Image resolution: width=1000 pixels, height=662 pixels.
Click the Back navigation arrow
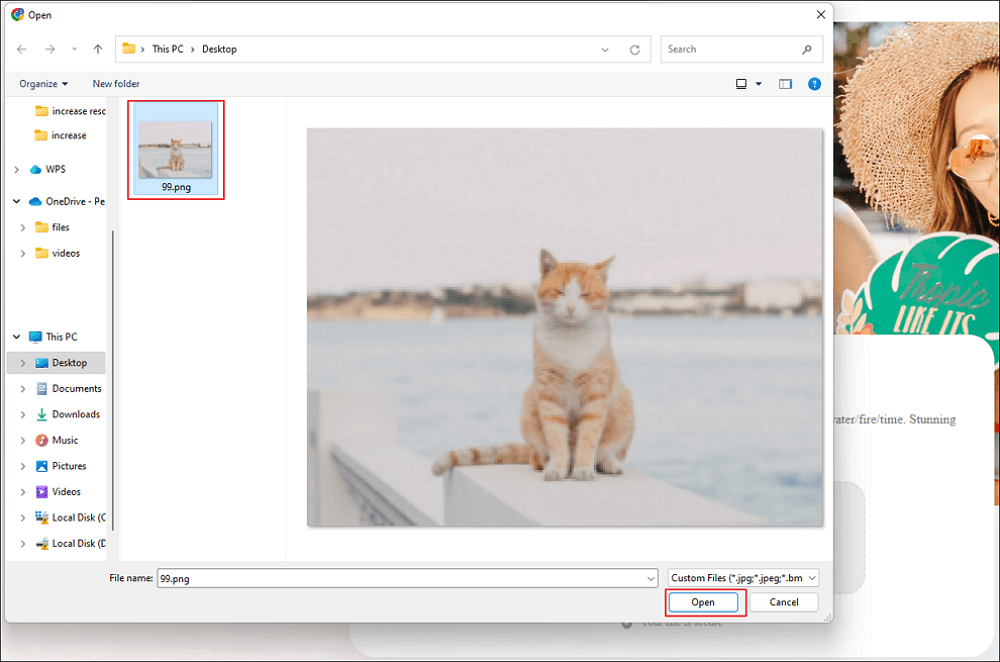[22, 49]
